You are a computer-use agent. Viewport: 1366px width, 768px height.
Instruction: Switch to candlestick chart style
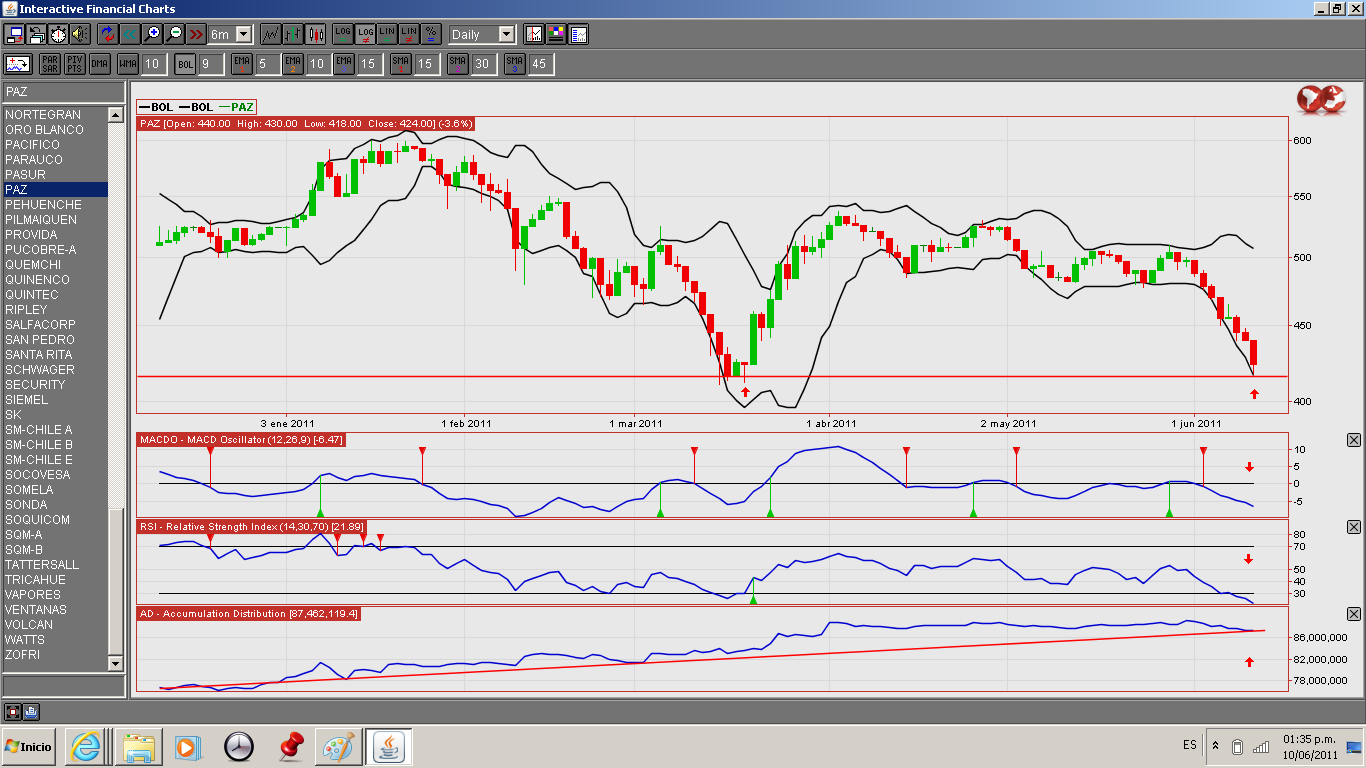pos(315,34)
